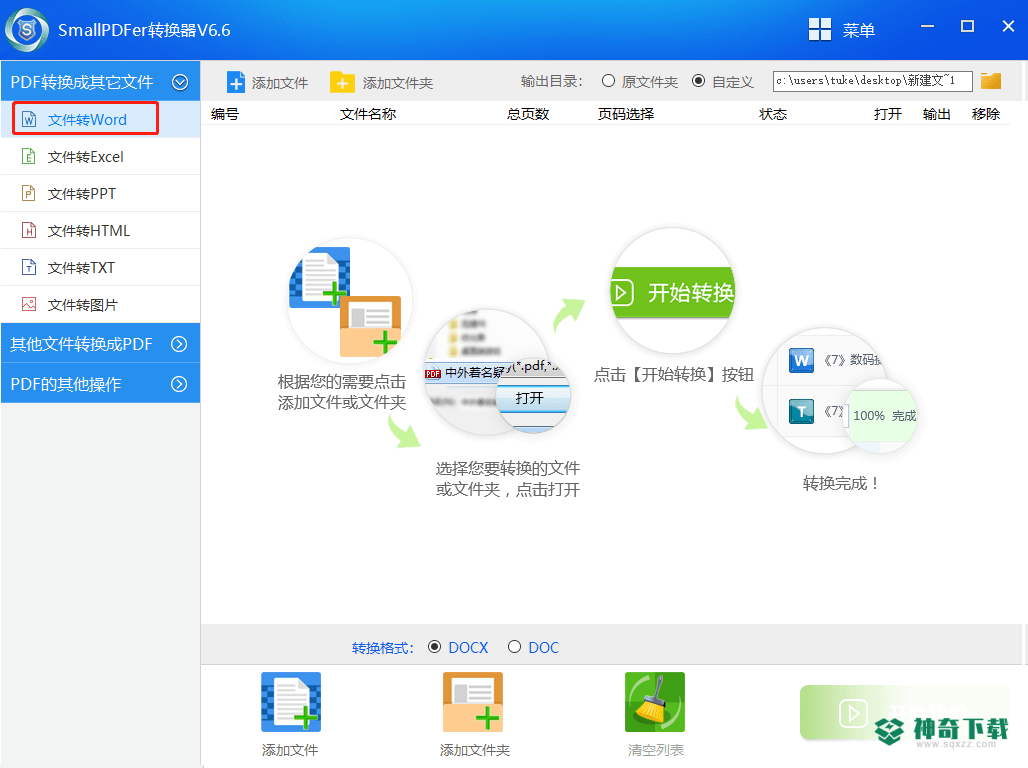
Task: Click the 其他文件转换成PDF section header text
Action: (x=81, y=344)
